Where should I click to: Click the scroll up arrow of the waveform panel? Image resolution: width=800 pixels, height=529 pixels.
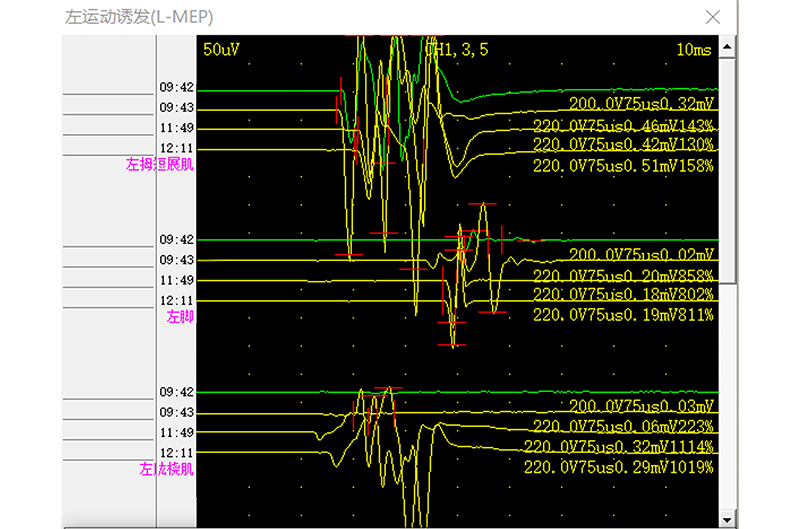(x=728, y=46)
